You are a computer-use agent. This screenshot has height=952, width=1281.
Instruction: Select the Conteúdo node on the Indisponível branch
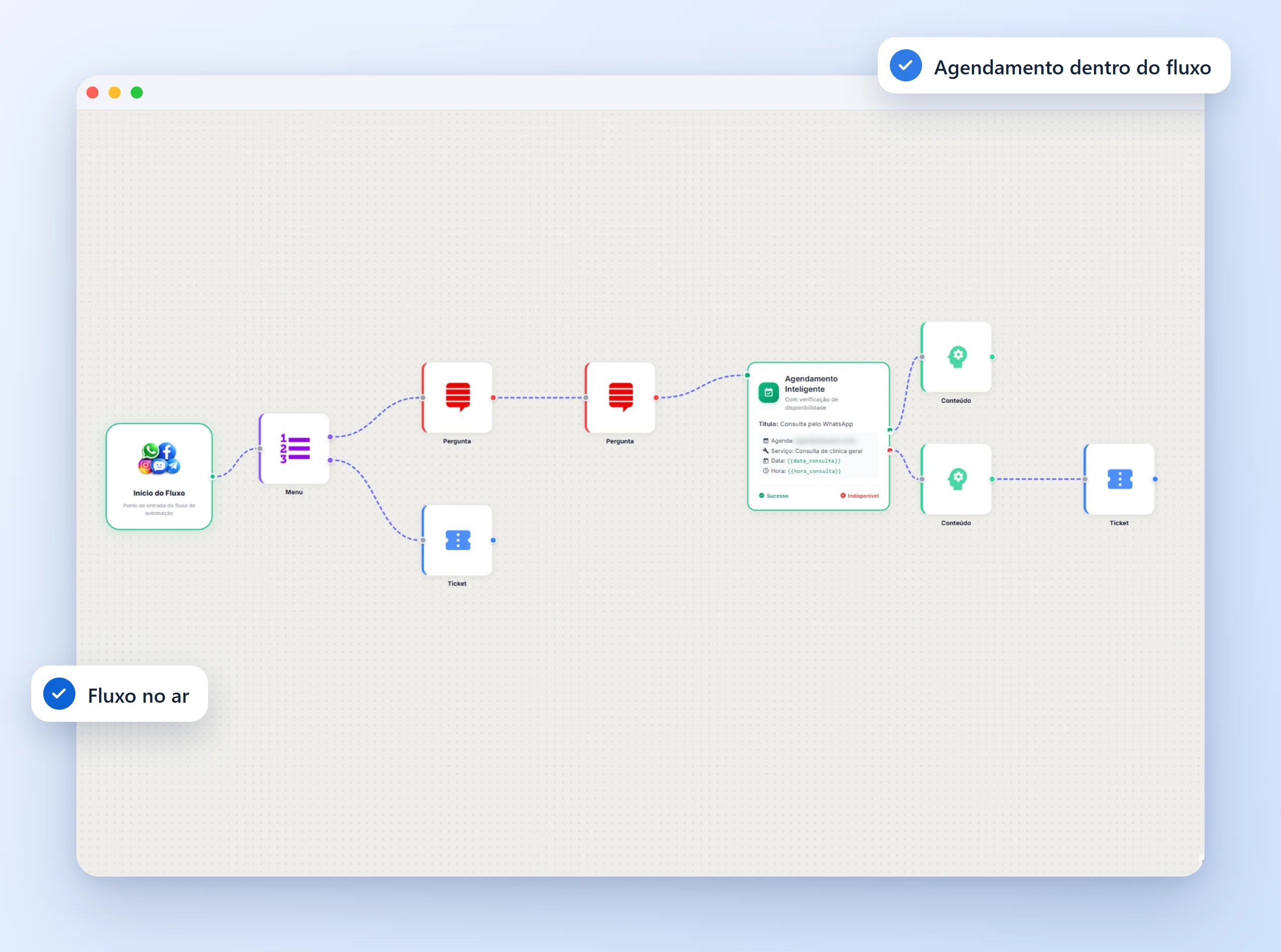tap(957, 479)
